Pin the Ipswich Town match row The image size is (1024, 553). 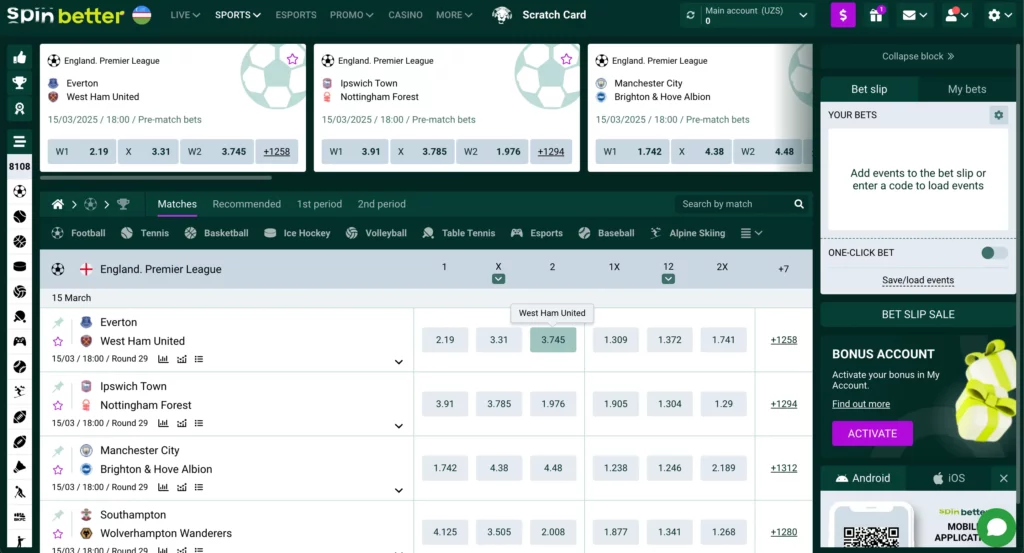coord(58,387)
